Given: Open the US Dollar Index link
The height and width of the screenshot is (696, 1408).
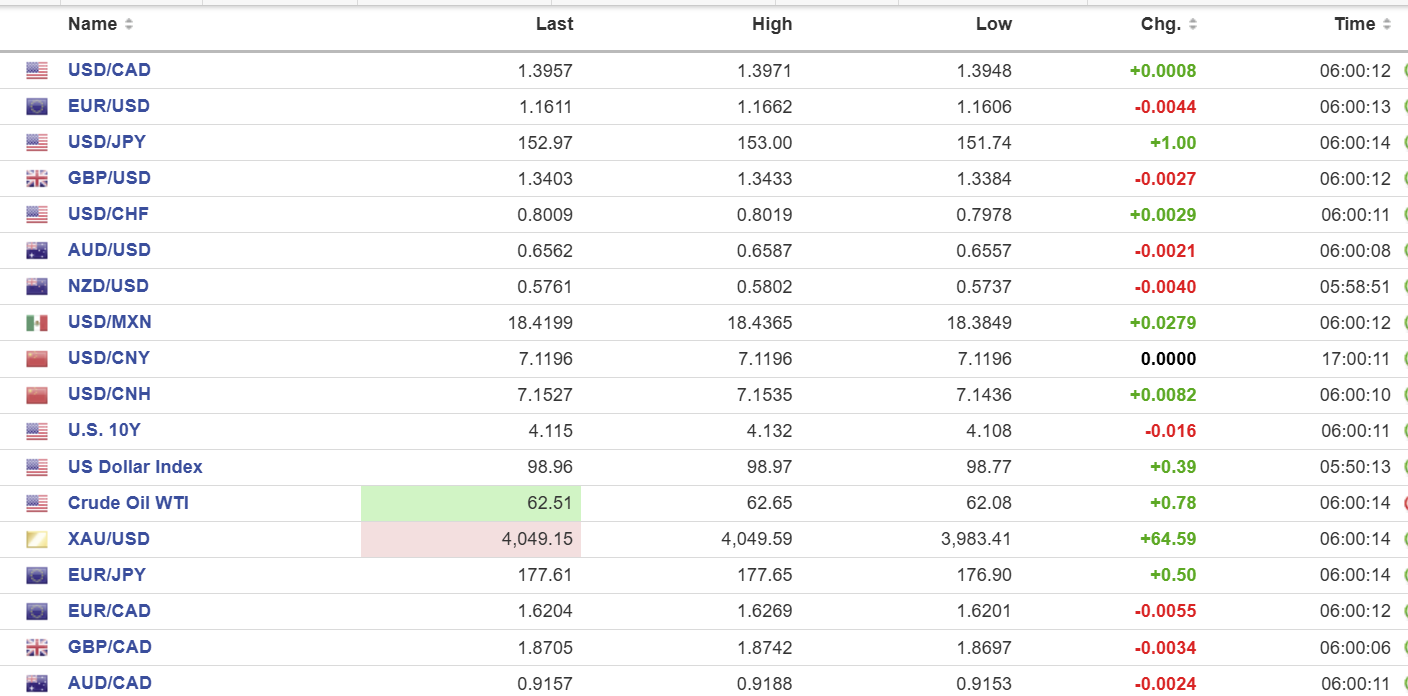Looking at the screenshot, I should click(135, 467).
